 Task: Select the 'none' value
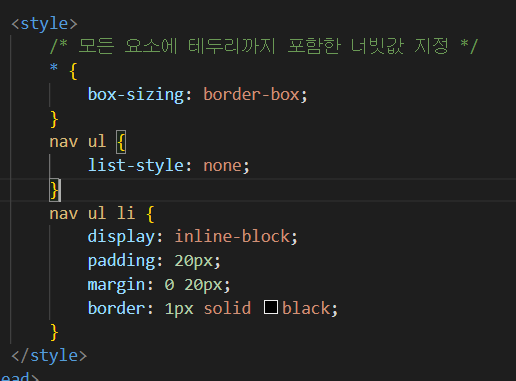(222, 166)
